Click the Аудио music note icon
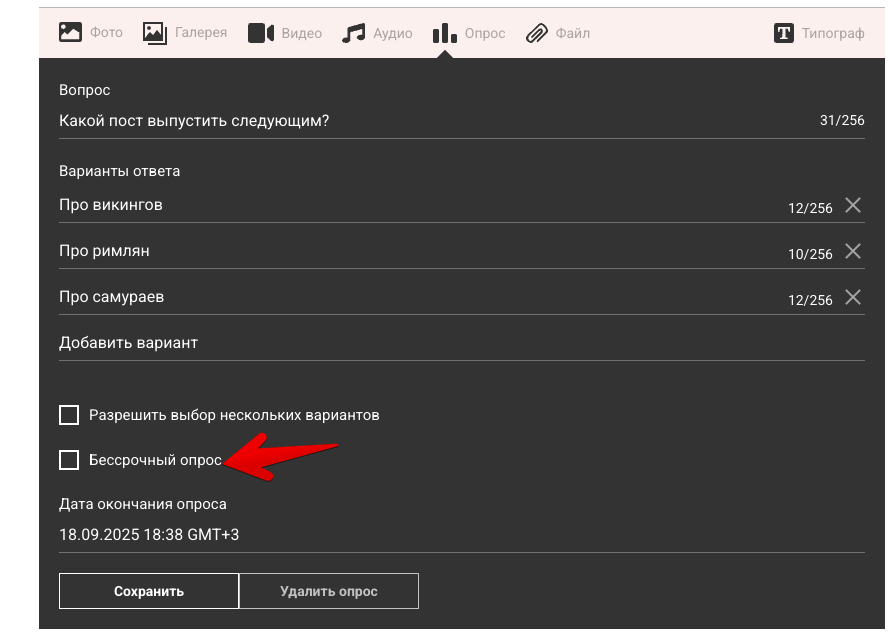The height and width of the screenshot is (638, 889). click(x=353, y=33)
